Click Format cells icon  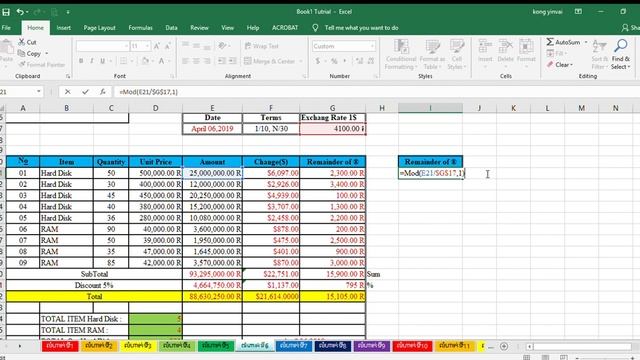[526, 47]
